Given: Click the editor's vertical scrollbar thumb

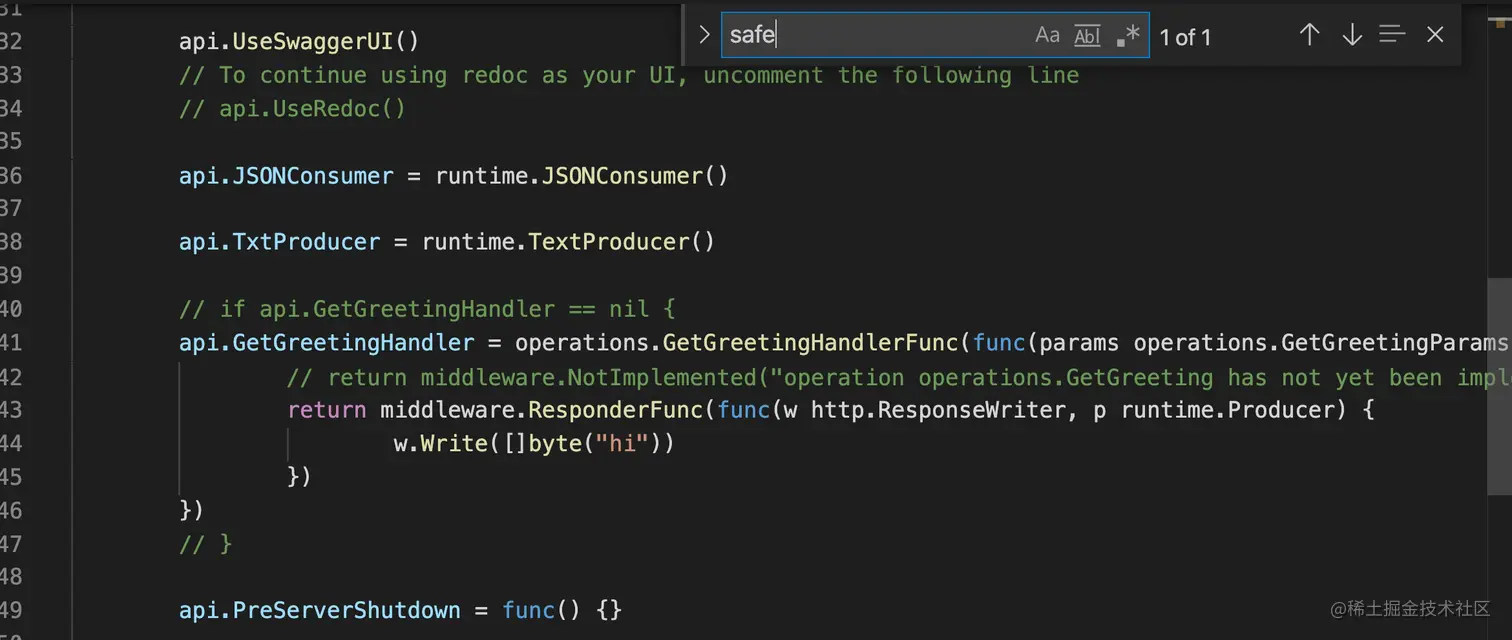Looking at the screenshot, I should (x=1499, y=386).
